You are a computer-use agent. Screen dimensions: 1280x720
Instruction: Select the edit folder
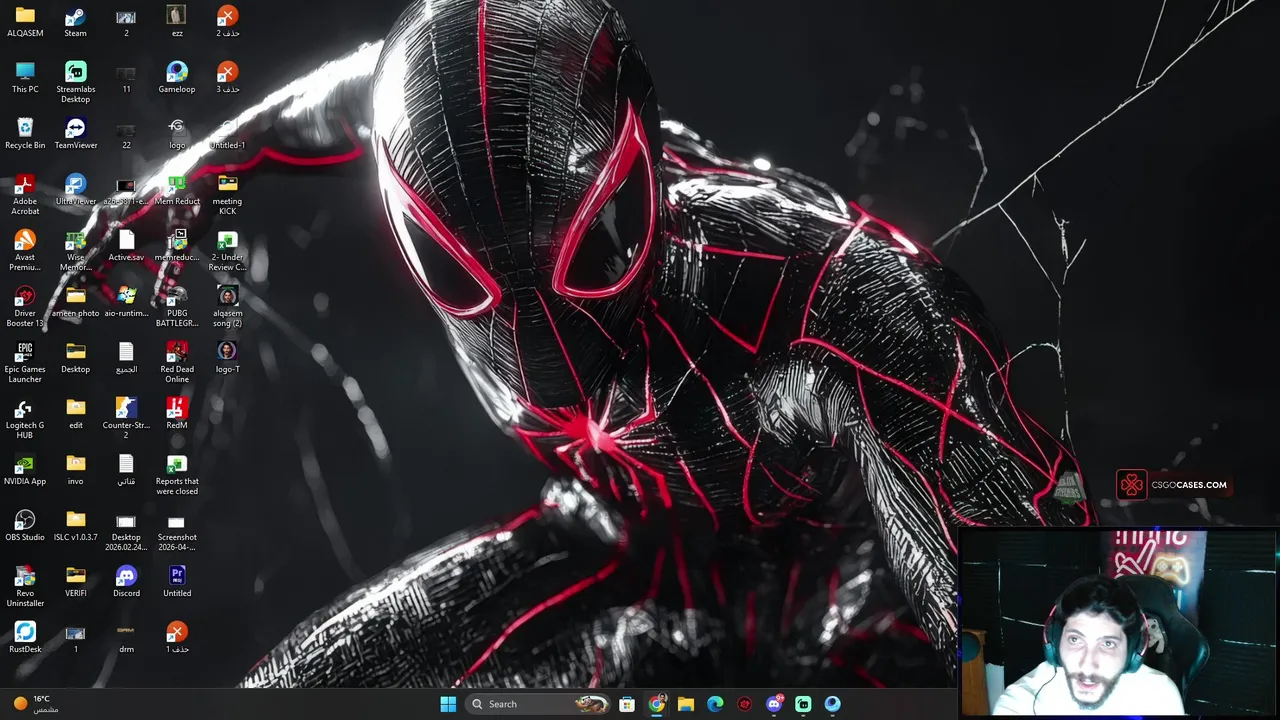click(75, 413)
